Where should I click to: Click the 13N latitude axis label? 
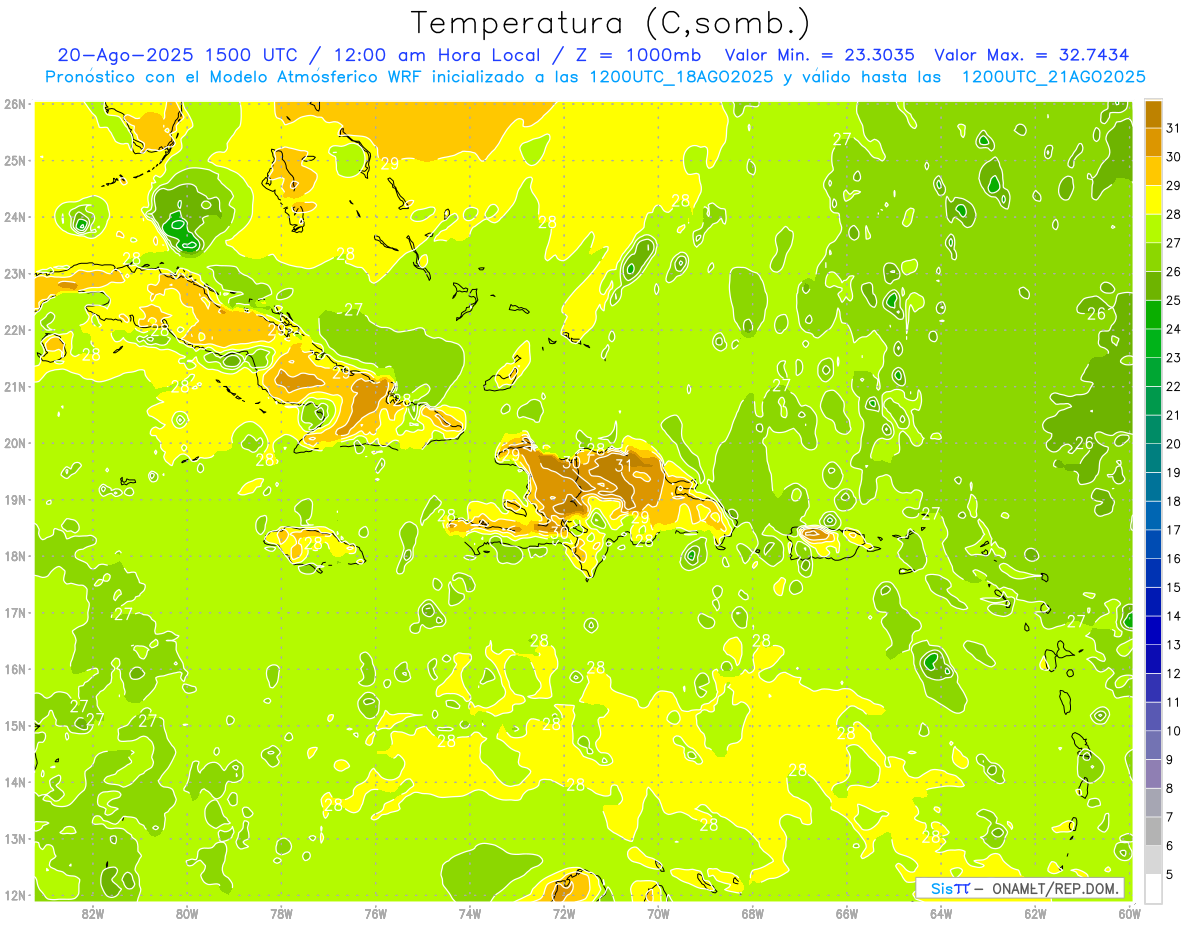pyautogui.click(x=14, y=838)
